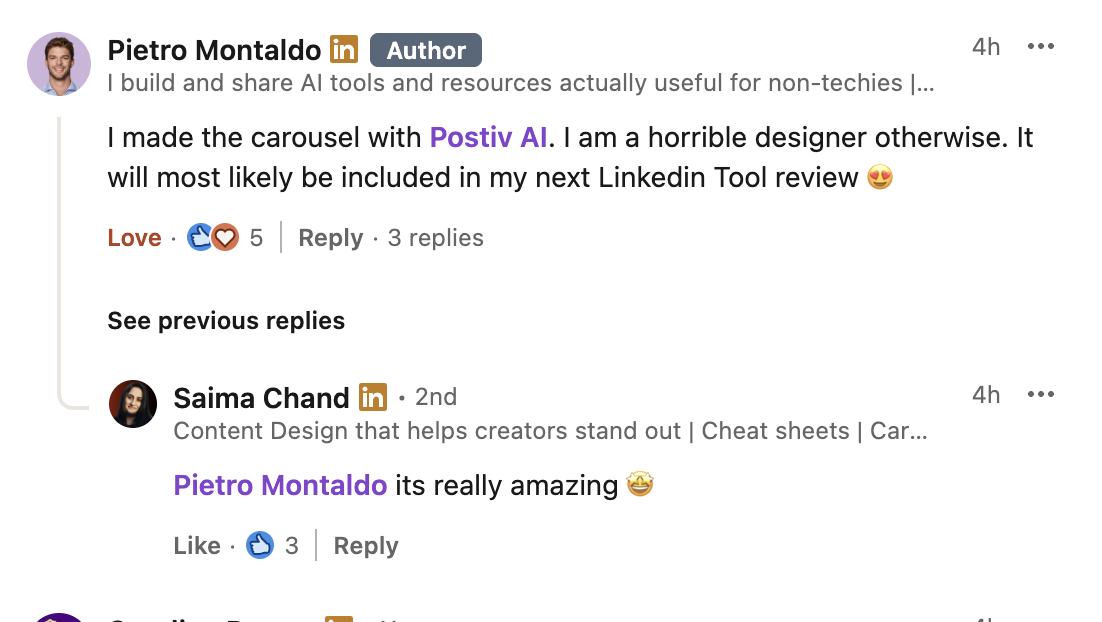Click the Postiv AI mention link
This screenshot has width=1102, height=622.
point(488,137)
